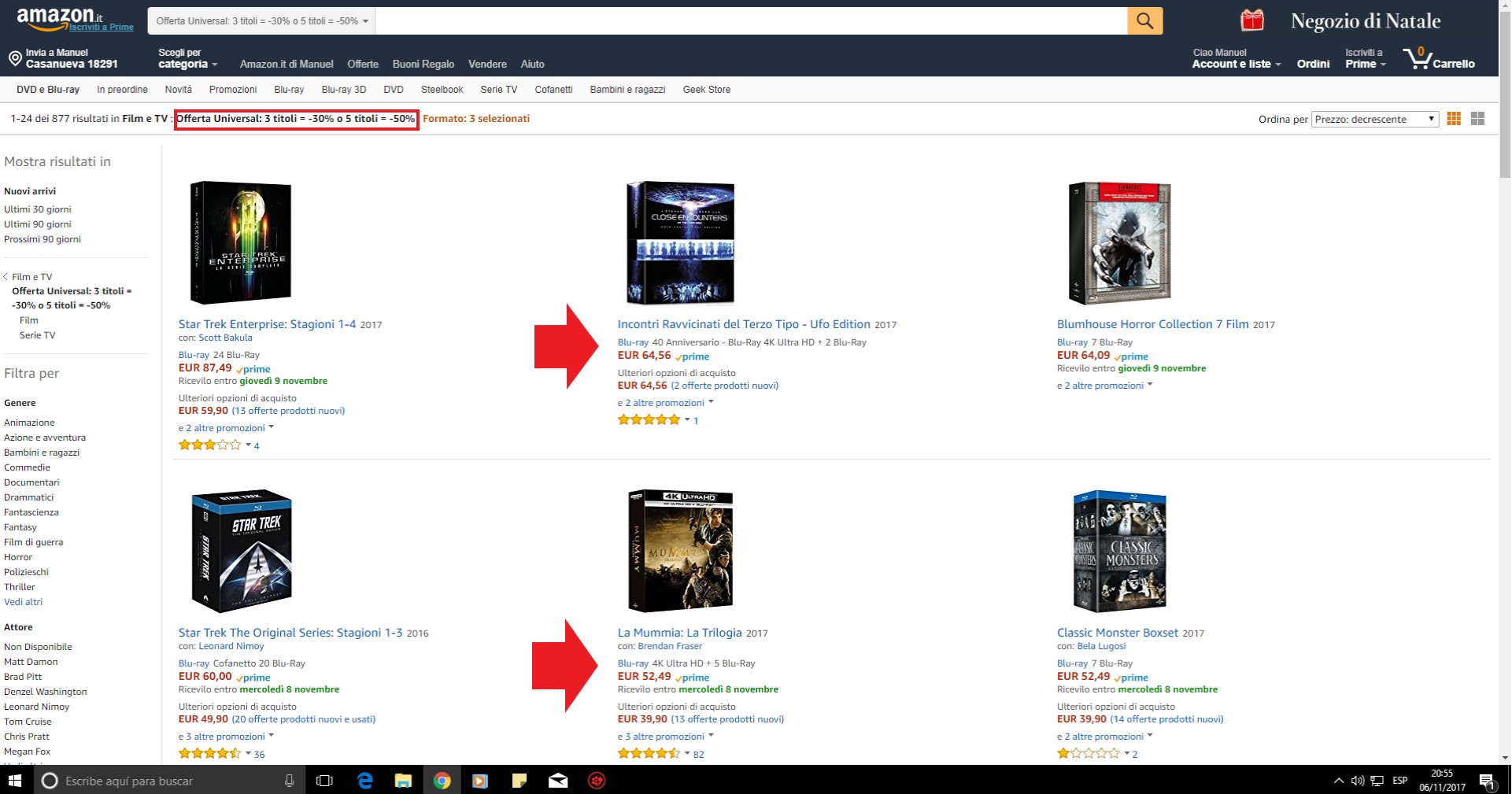This screenshot has height=794, width=1512.
Task: Click 'Vedi altri' under Genere
Action: (24, 602)
